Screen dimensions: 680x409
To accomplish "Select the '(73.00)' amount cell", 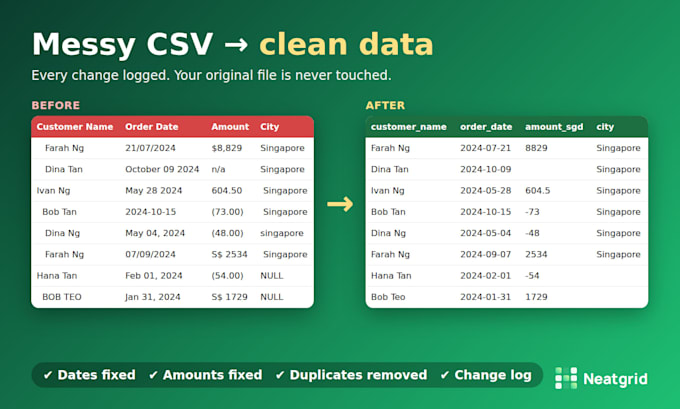I will (227, 212).
